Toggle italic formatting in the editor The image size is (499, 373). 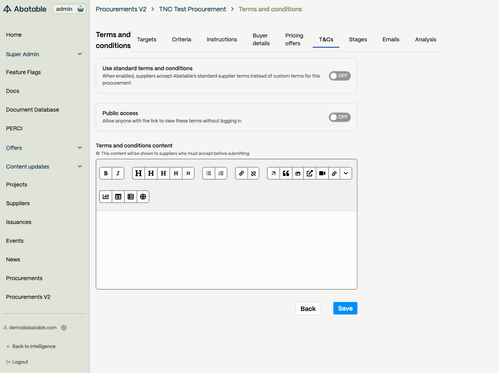[x=118, y=173]
